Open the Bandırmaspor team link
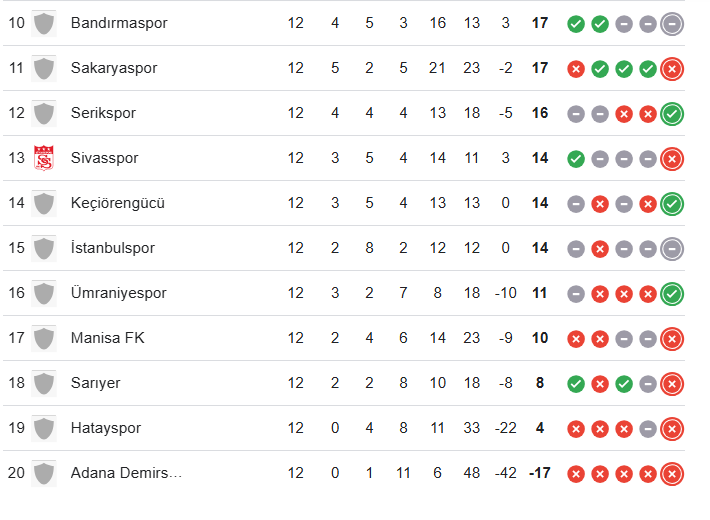The height and width of the screenshot is (520, 710). click(x=119, y=23)
